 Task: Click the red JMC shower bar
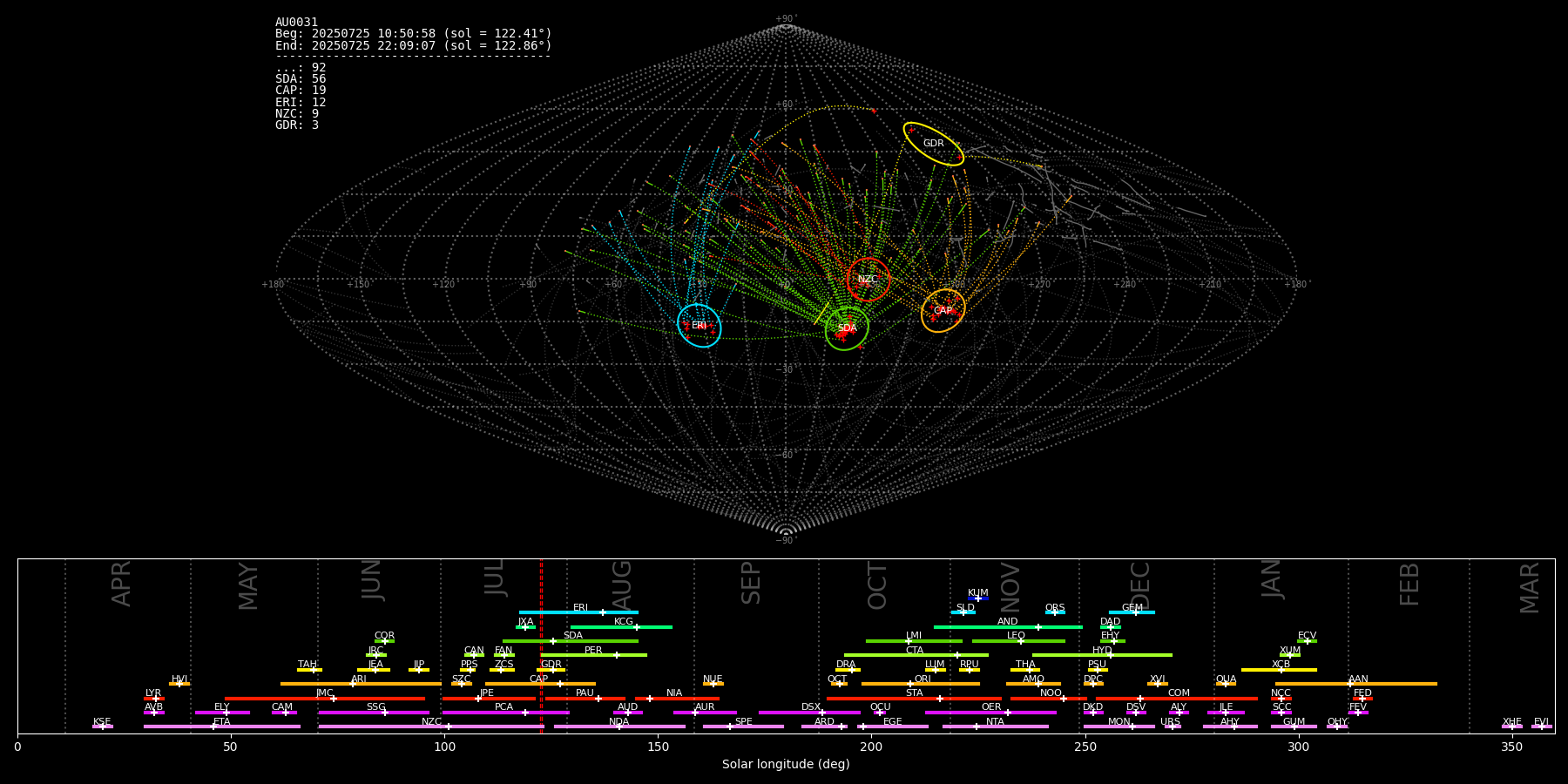point(325,698)
